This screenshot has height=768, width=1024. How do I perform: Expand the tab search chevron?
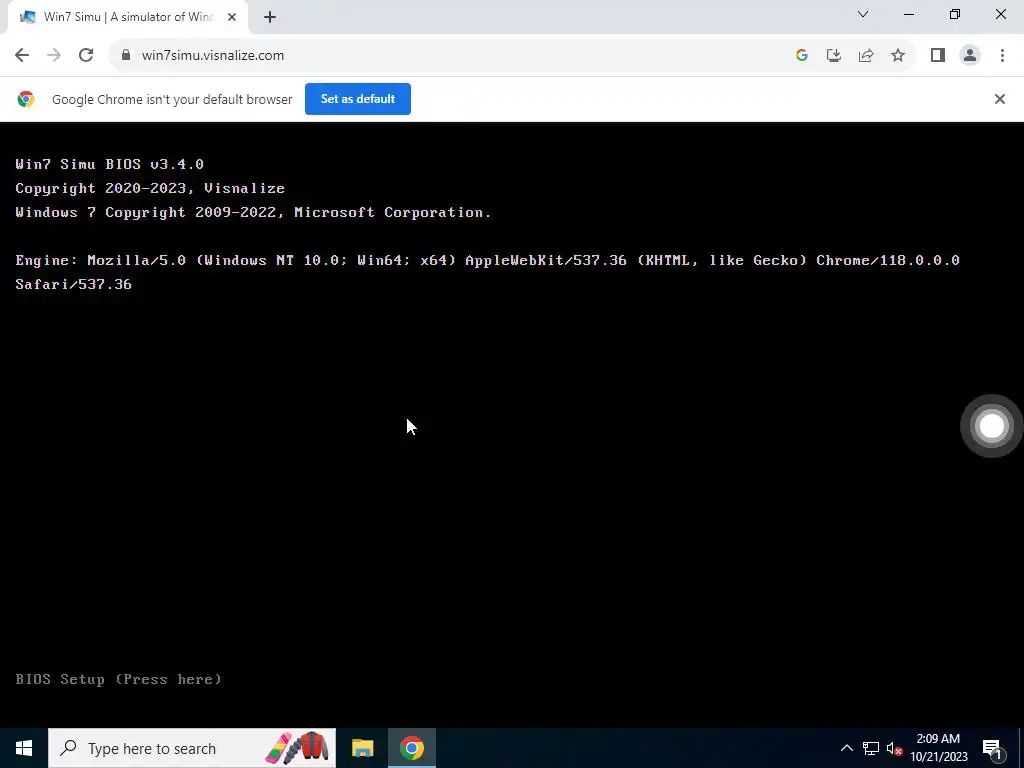[863, 14]
